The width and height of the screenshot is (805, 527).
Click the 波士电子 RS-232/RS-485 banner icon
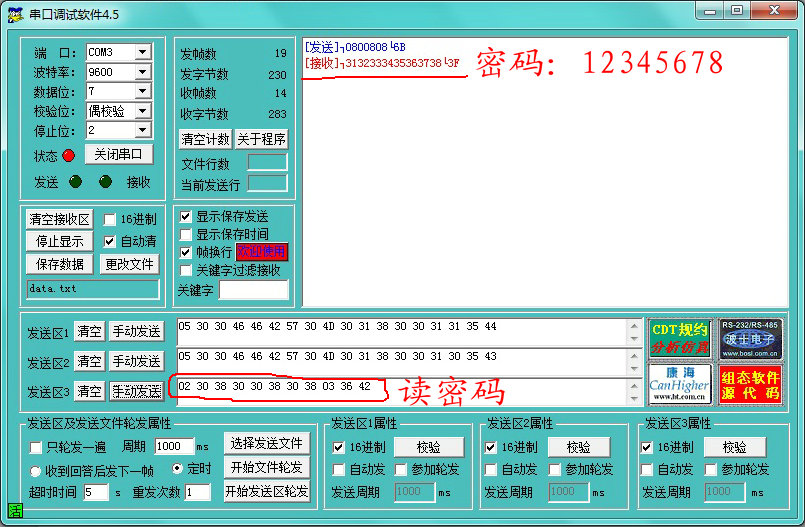(751, 339)
